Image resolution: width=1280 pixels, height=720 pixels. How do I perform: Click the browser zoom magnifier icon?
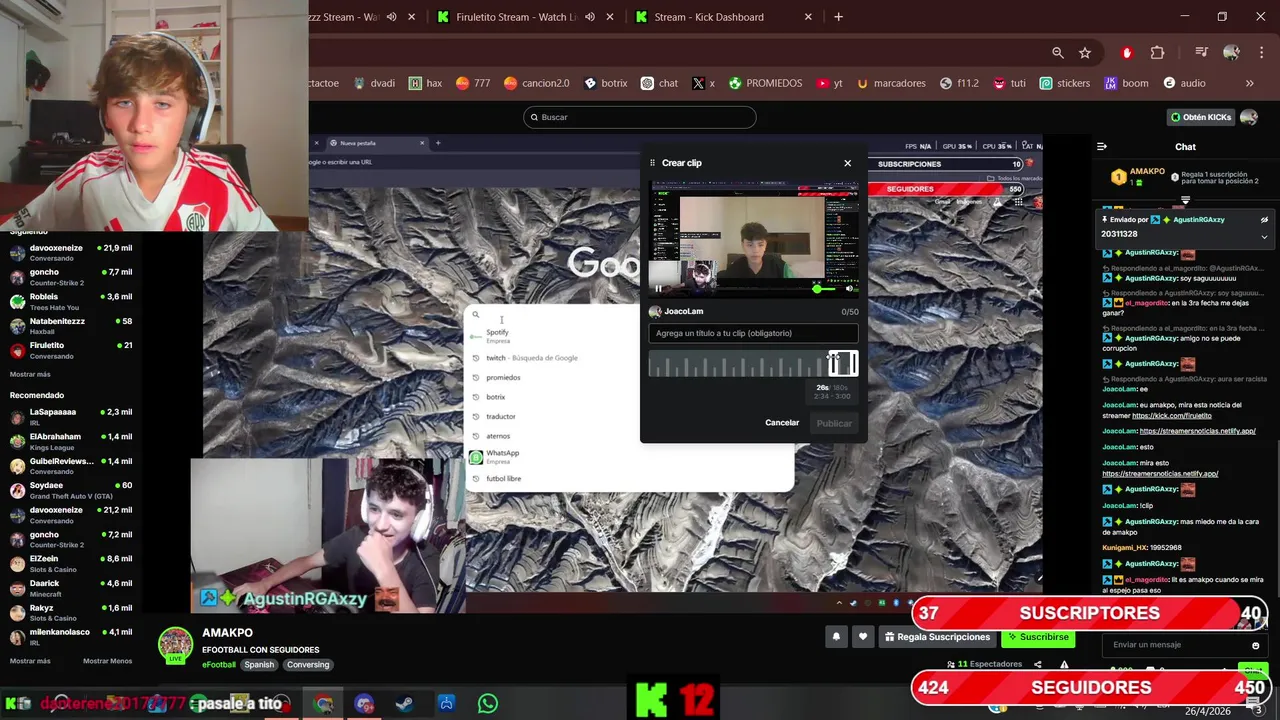pyautogui.click(x=1057, y=53)
